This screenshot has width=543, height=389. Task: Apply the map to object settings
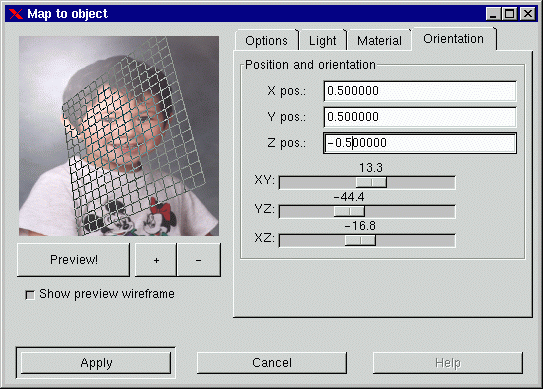(x=96, y=363)
